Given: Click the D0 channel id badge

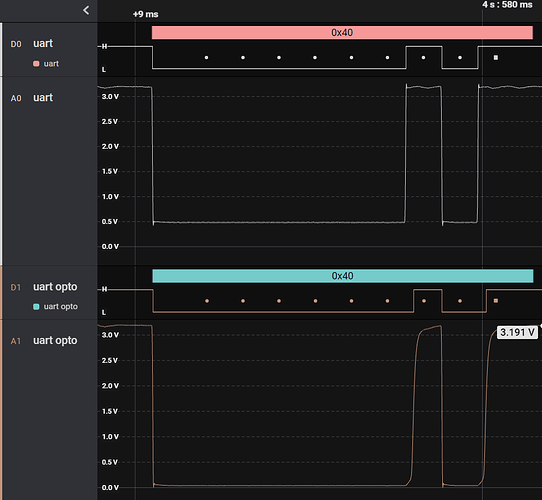Looking at the screenshot, I should 16,44.
